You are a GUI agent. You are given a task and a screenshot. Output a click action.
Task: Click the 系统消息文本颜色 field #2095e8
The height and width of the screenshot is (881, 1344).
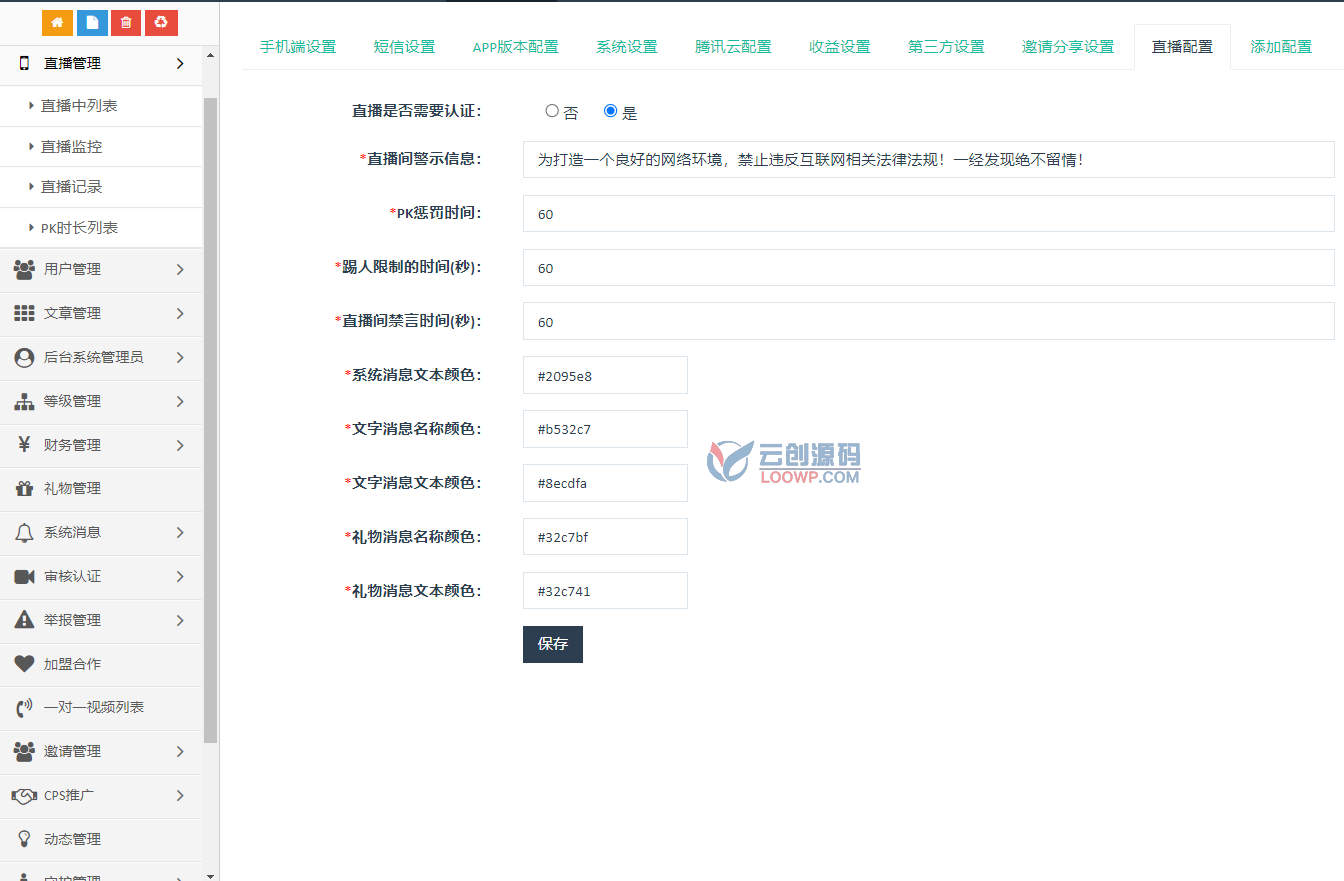coord(605,375)
